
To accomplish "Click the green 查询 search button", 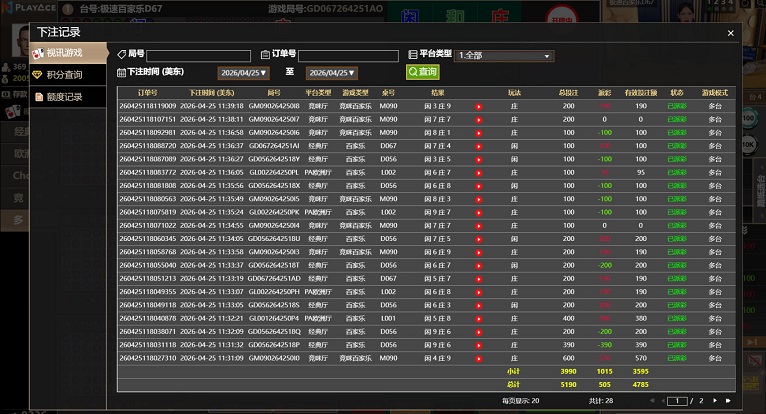I will click(x=422, y=72).
